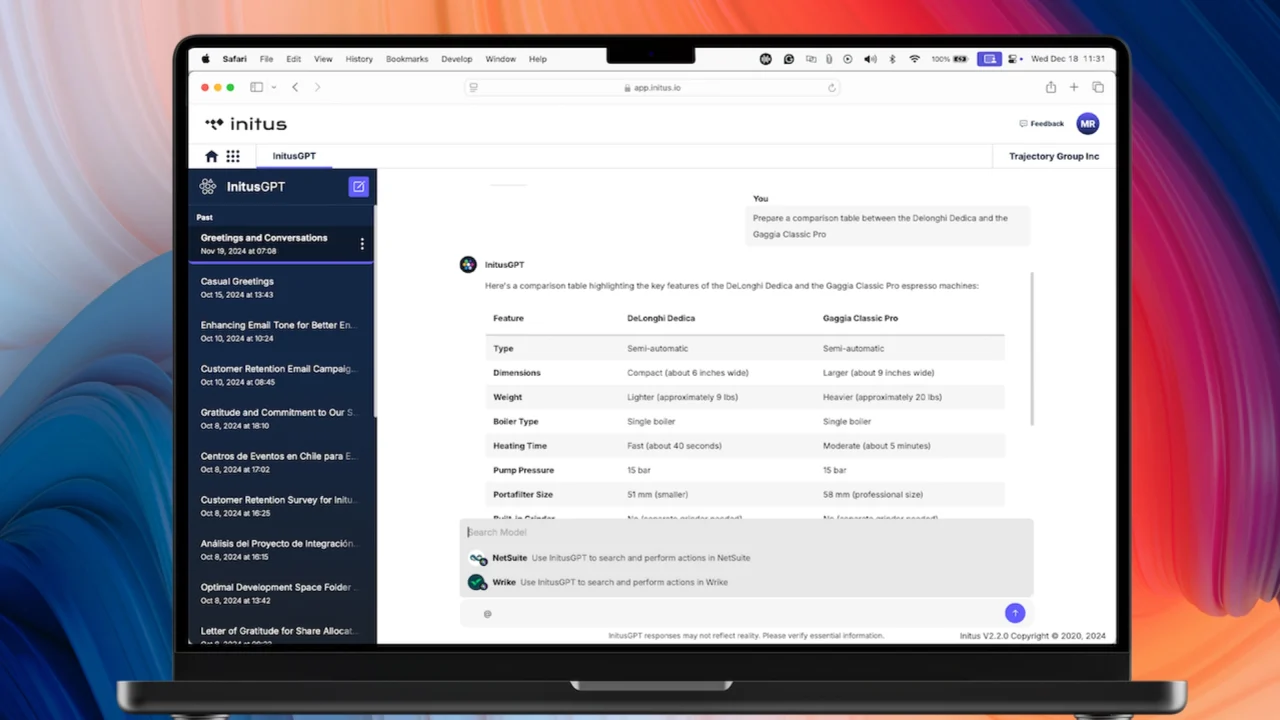Start a new chat with compose icon
Screen dimensions: 1280x720
click(358, 186)
